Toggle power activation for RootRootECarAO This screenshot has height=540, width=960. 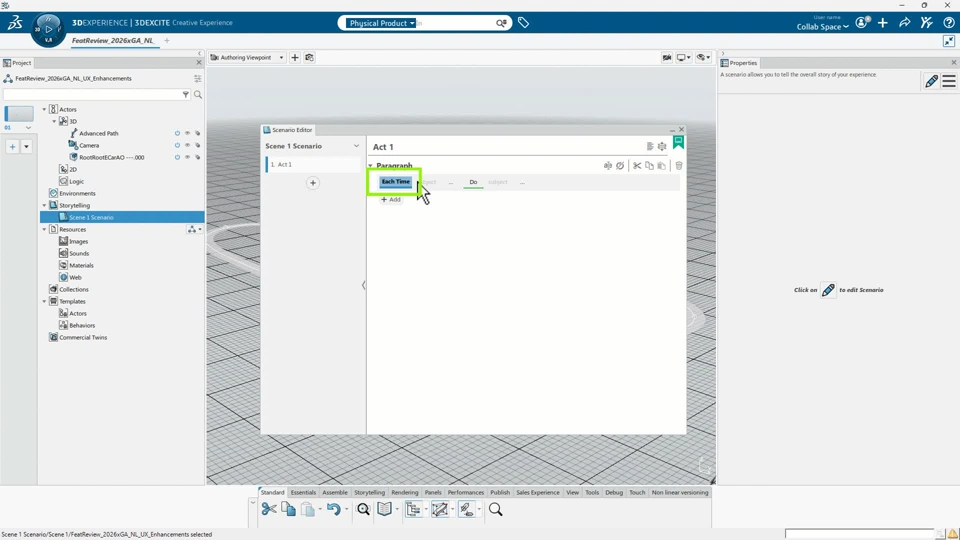[x=178, y=157]
